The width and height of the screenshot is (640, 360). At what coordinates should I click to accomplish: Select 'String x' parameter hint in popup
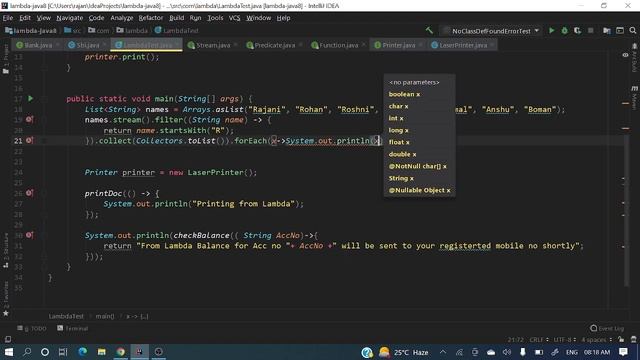(x=401, y=178)
